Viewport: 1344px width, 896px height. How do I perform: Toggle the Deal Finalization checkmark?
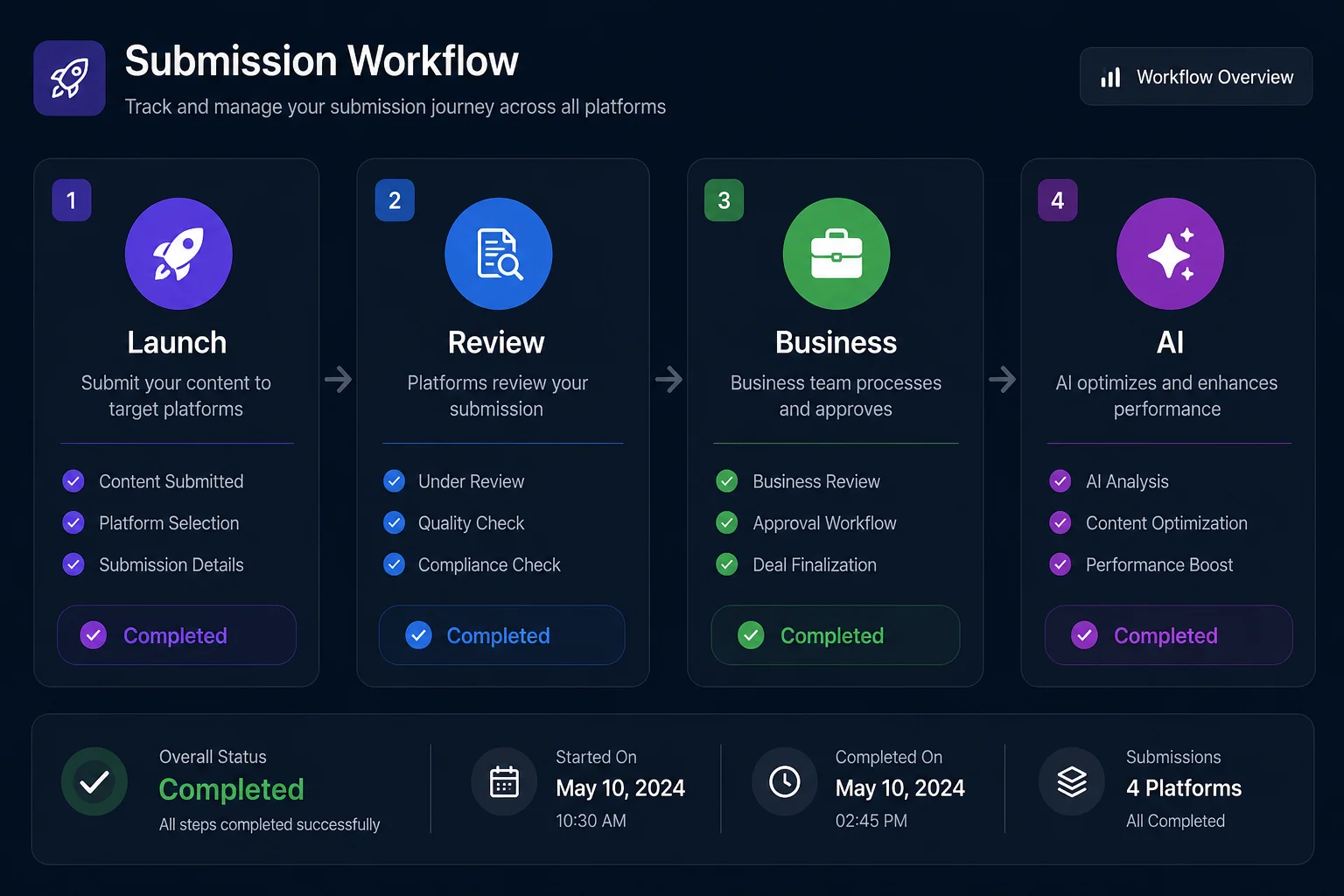point(727,564)
